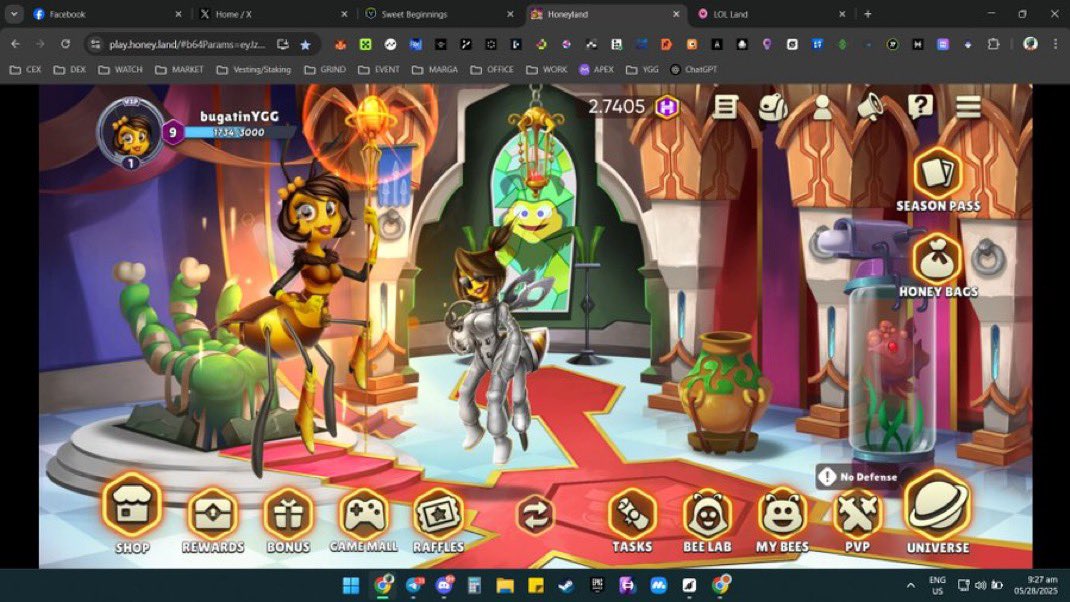Screen dimensions: 1070x602
Task: Open the YGG bookmarks folder
Action: (642, 70)
